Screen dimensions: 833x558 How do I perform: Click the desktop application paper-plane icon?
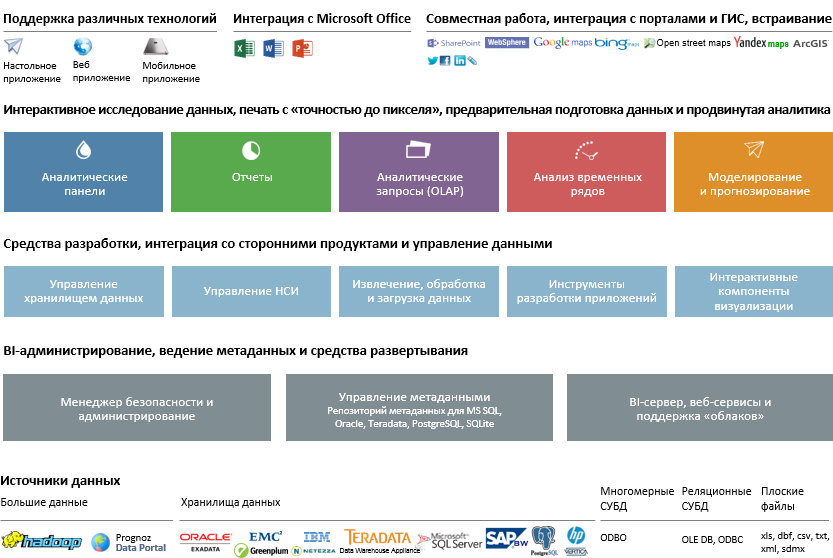tap(13, 46)
